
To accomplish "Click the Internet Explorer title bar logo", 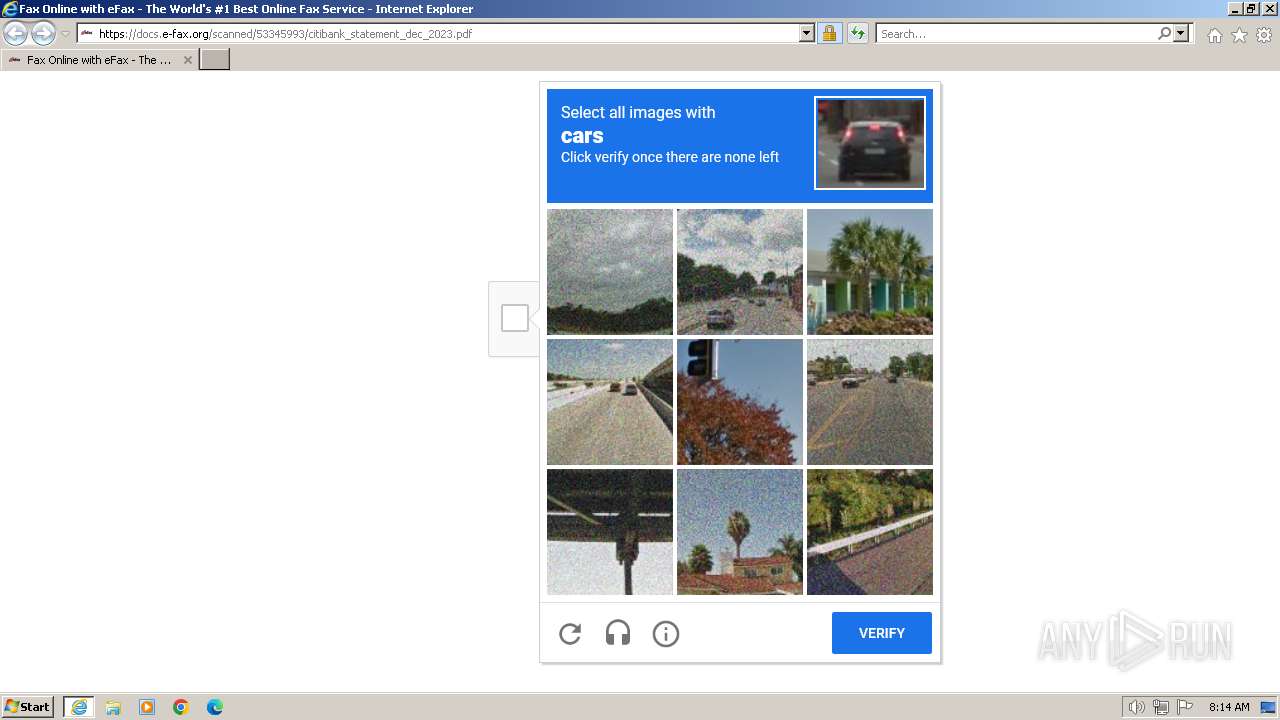I will pos(10,9).
